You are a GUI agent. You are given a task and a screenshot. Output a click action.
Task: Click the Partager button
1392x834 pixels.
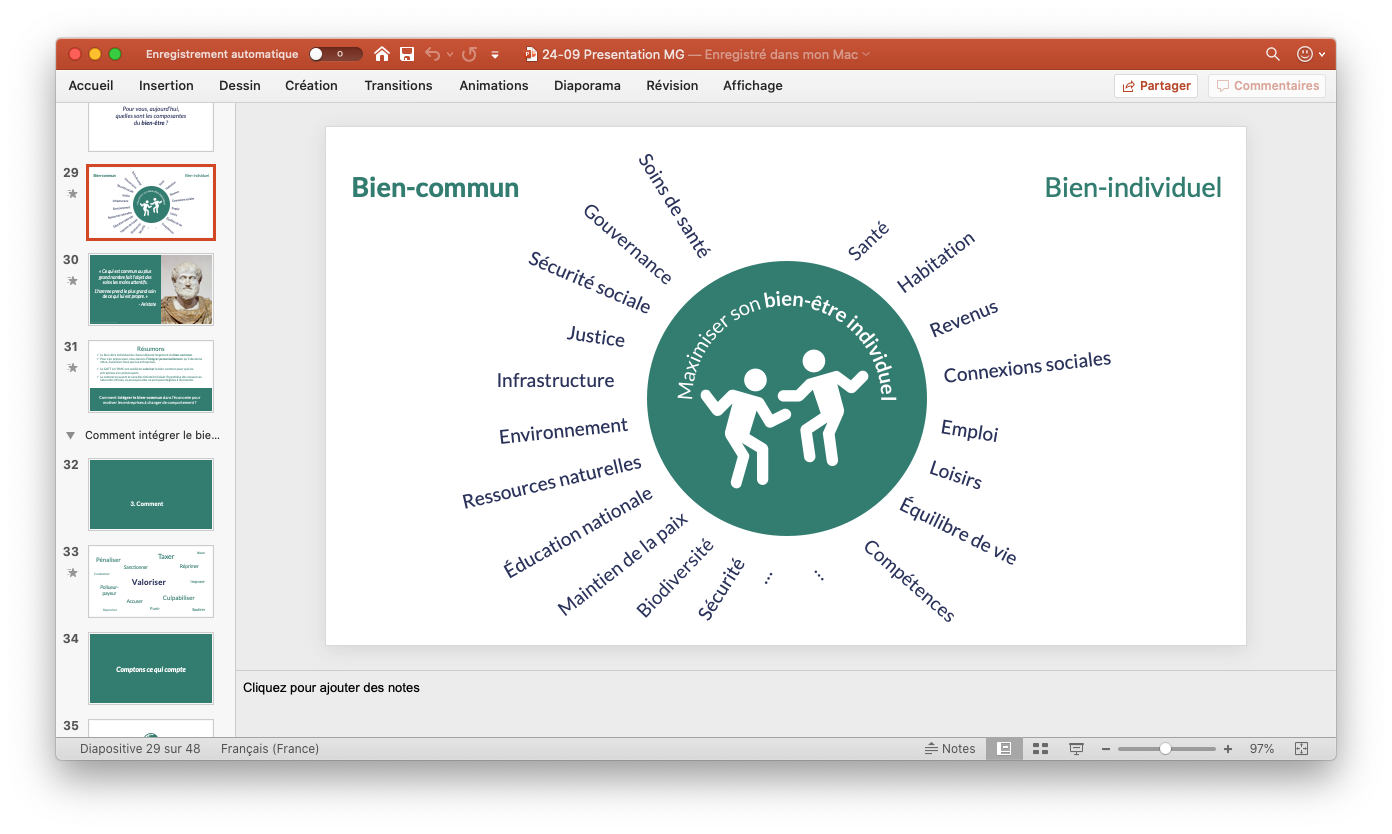point(1156,86)
